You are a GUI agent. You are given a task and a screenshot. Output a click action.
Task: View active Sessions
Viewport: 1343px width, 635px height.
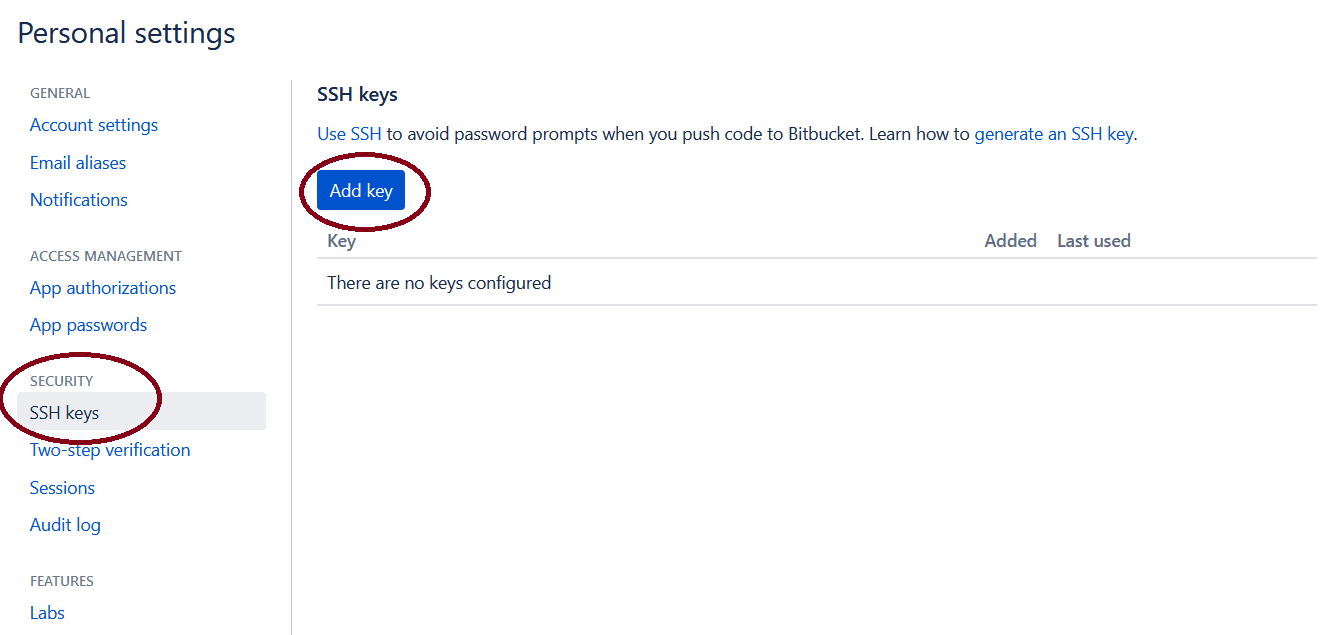tap(62, 487)
